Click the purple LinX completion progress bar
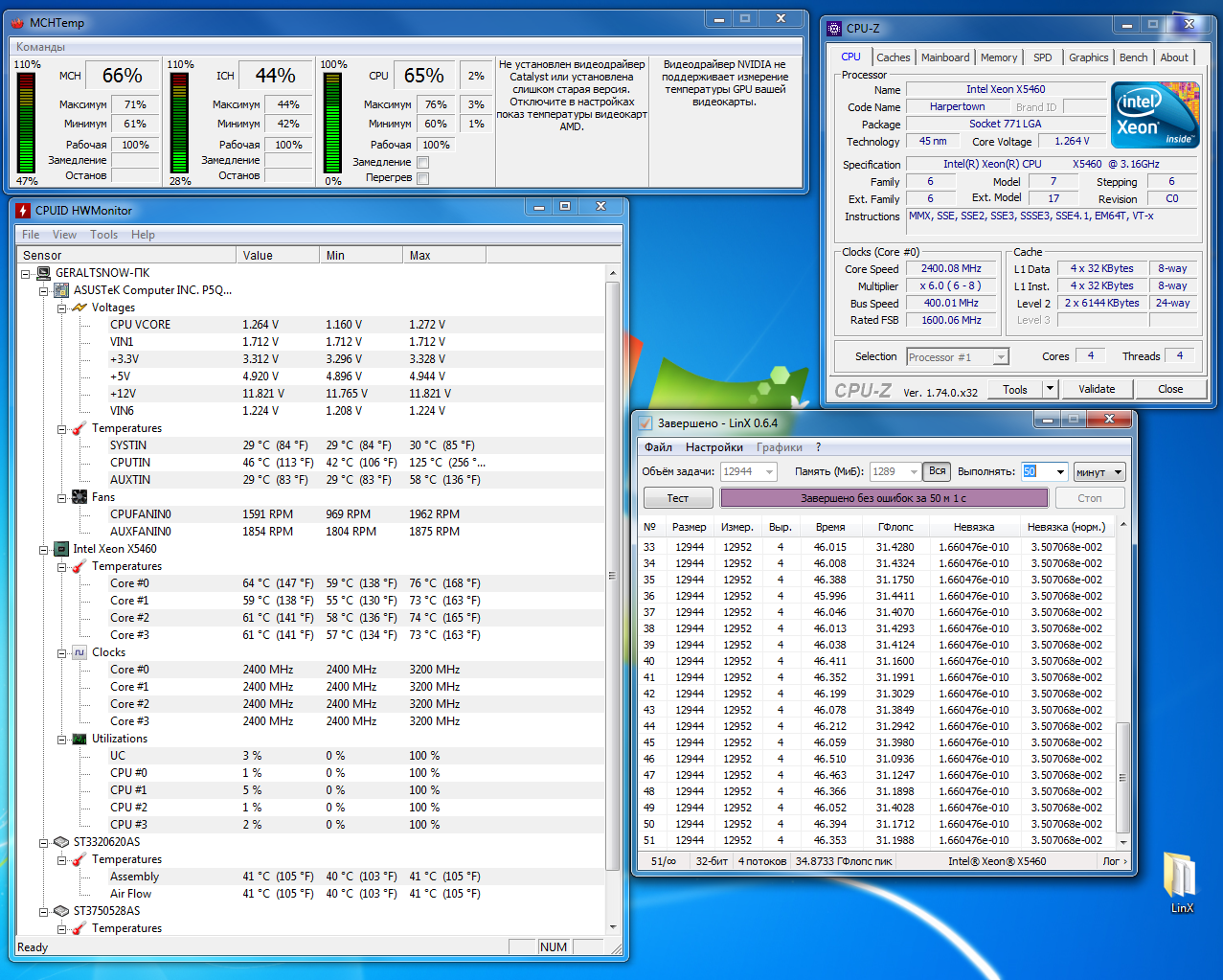1223x980 pixels. pos(883,498)
